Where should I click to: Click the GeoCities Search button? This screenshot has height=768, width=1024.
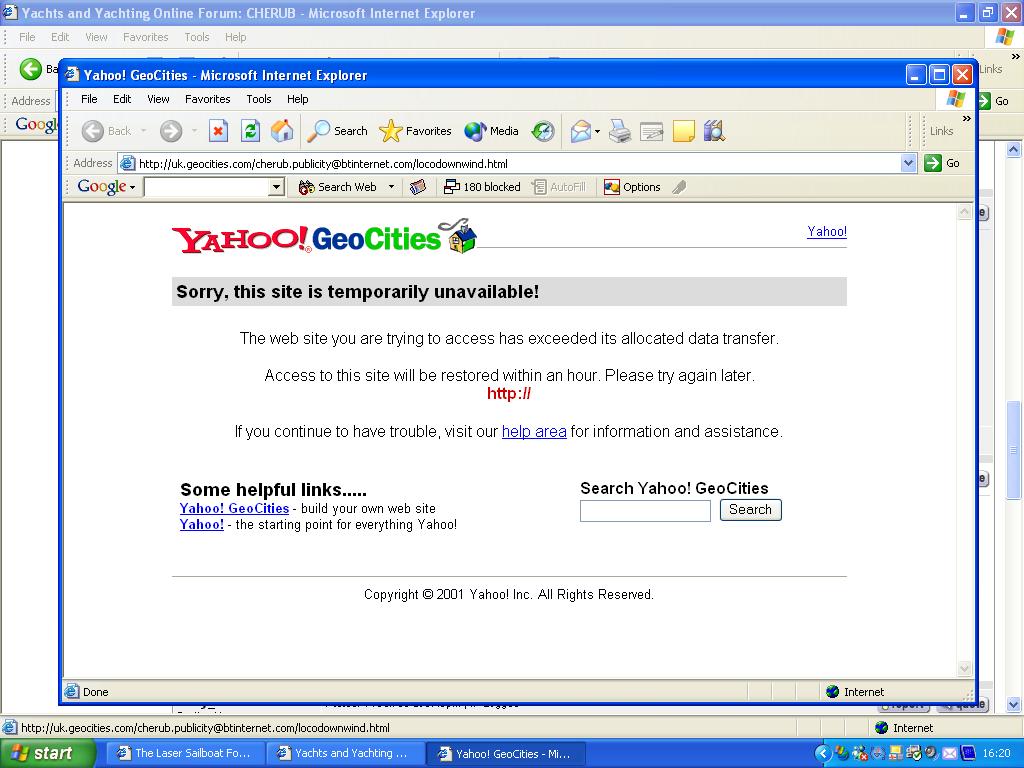(750, 509)
